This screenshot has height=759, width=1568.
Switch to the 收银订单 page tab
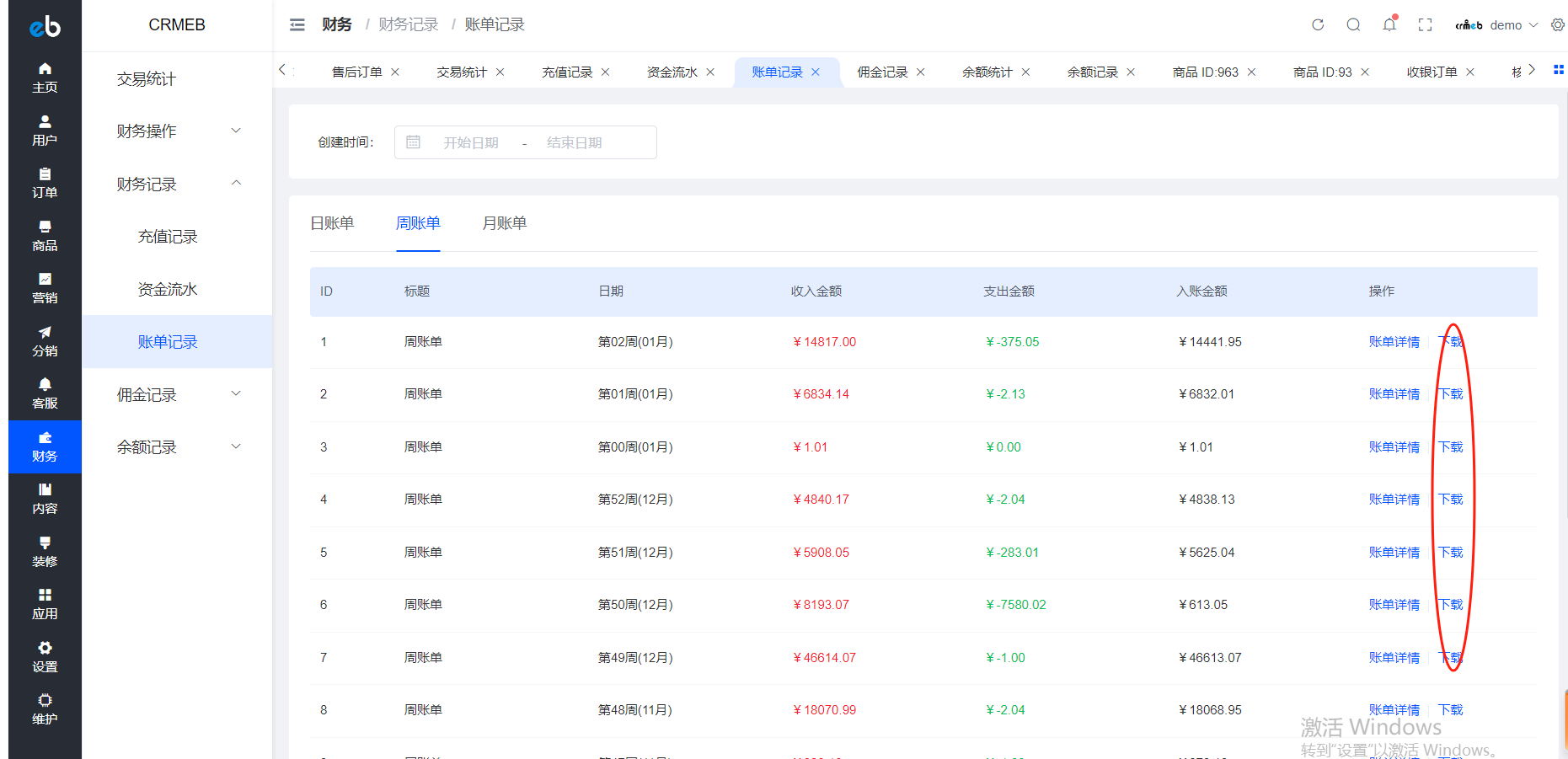1432,72
